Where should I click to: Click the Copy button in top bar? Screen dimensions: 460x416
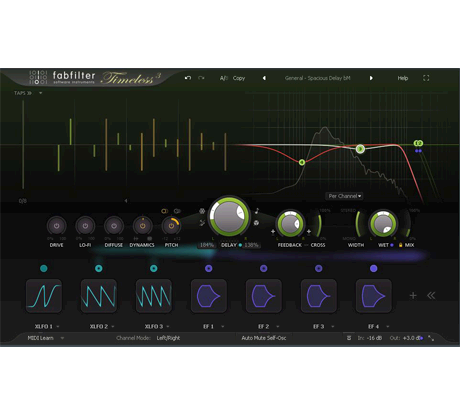pos(239,78)
